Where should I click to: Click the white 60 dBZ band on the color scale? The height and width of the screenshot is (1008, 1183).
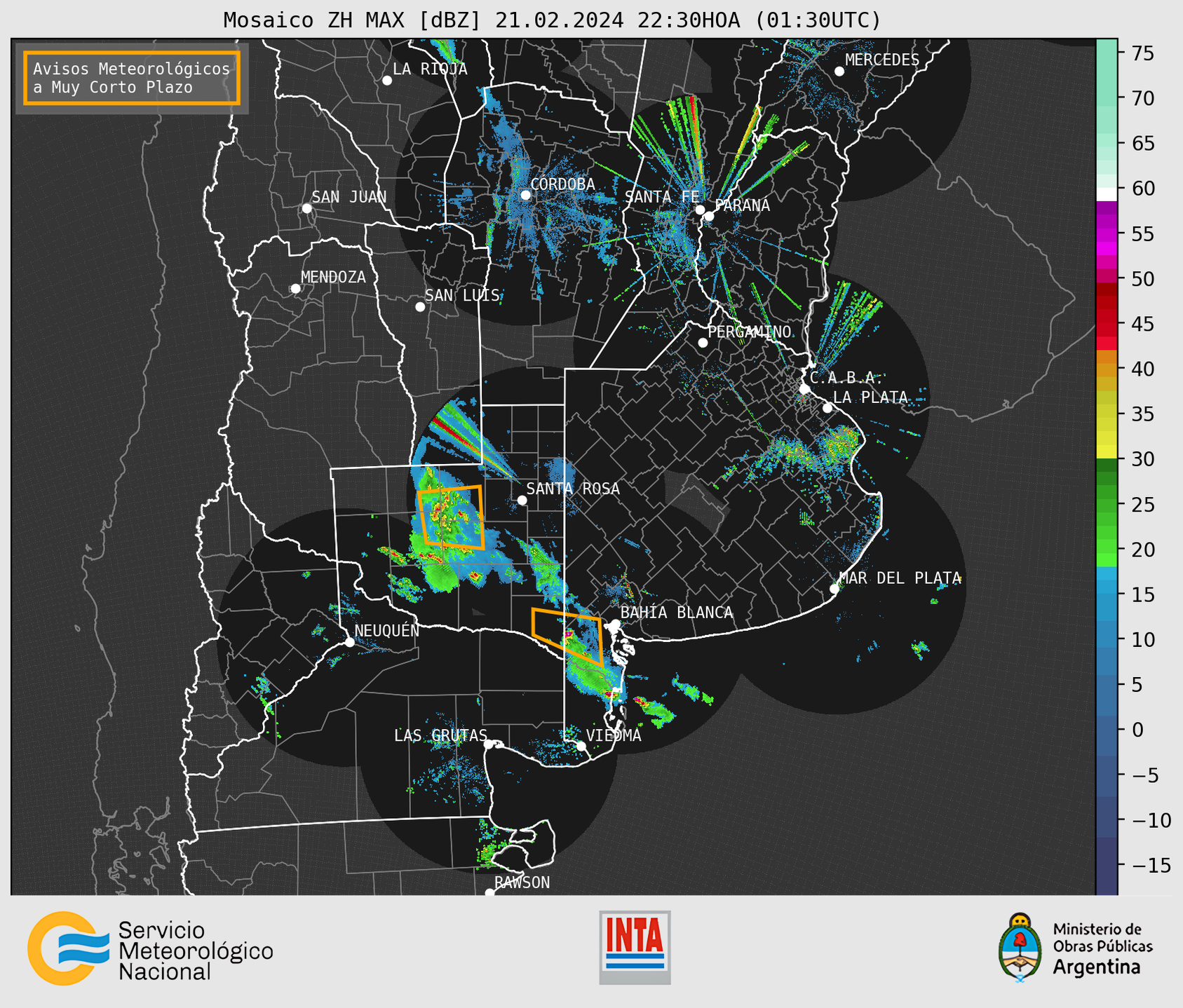(1107, 194)
